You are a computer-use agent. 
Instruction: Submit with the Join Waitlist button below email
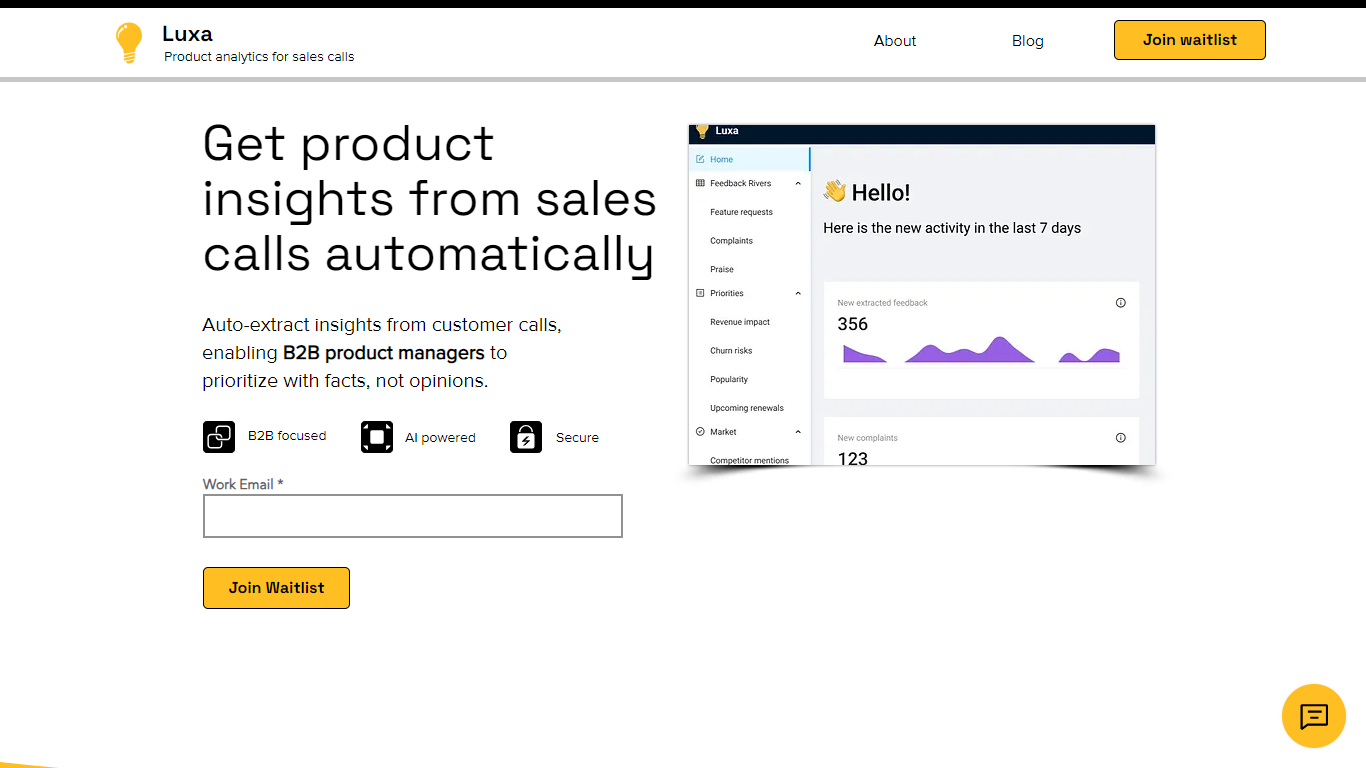[276, 588]
